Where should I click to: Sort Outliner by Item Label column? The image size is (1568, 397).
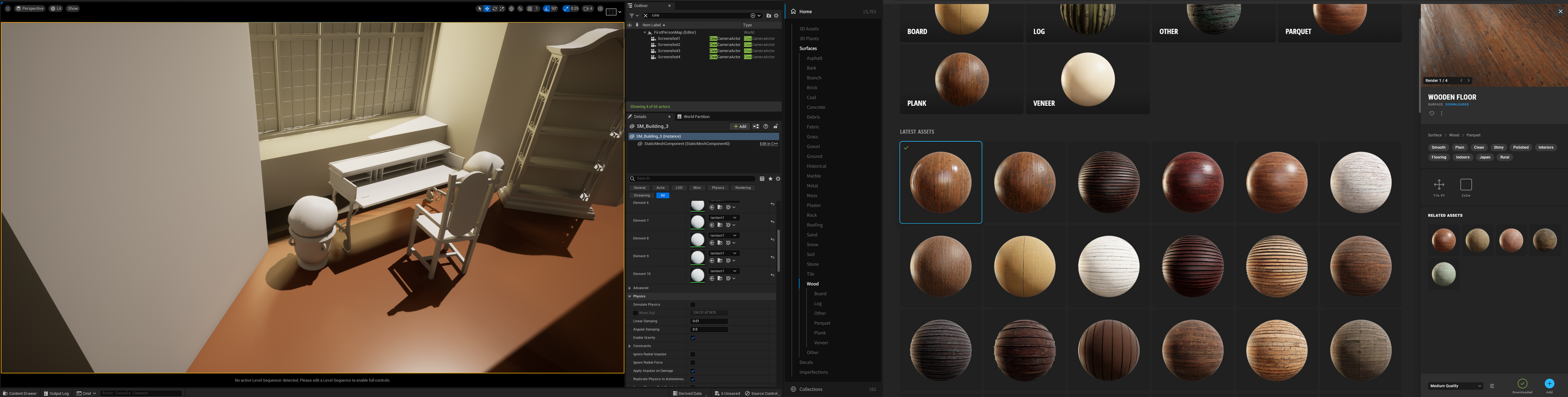654,25
